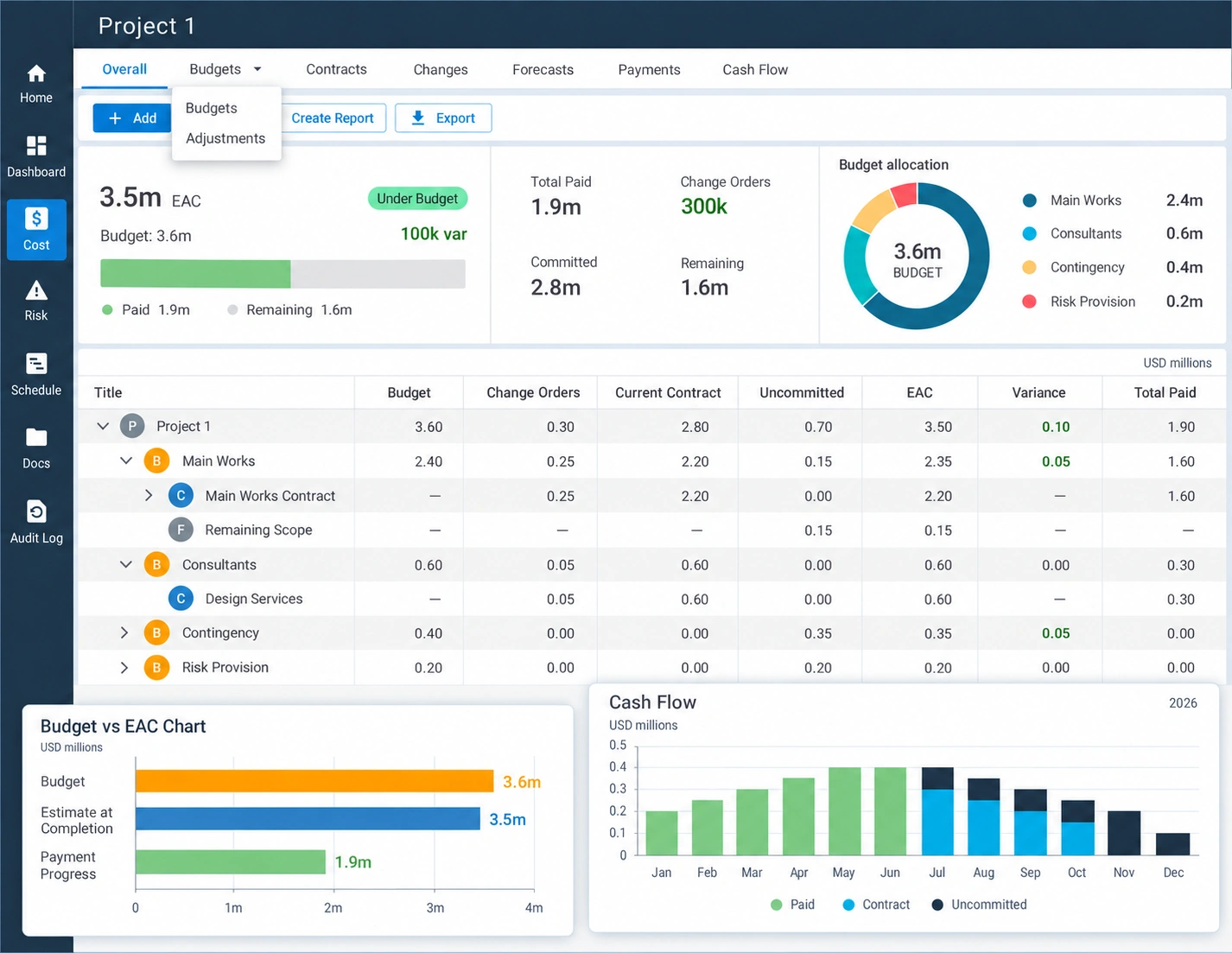The width and height of the screenshot is (1232, 953).
Task: Switch to the Changes tab
Action: (x=441, y=69)
